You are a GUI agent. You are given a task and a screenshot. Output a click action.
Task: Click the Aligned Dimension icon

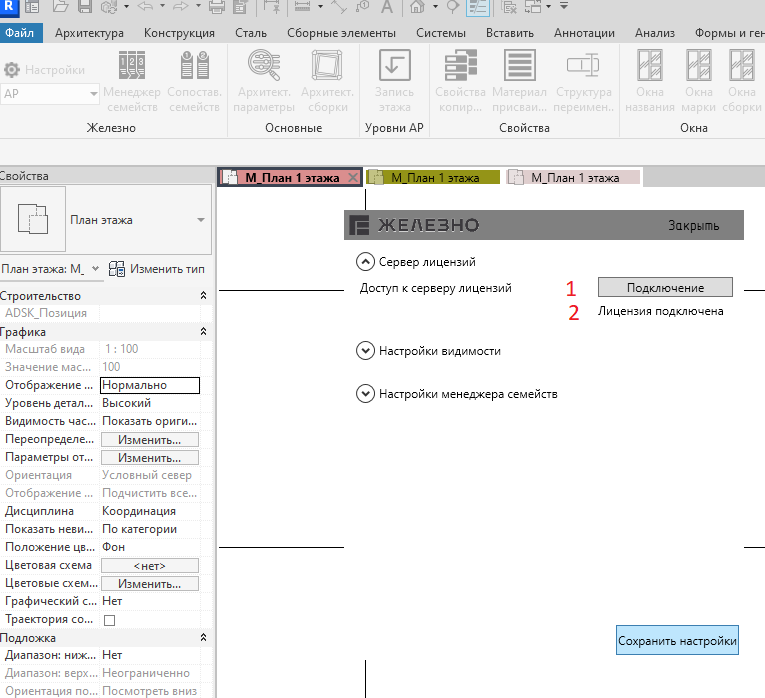(302, 6)
